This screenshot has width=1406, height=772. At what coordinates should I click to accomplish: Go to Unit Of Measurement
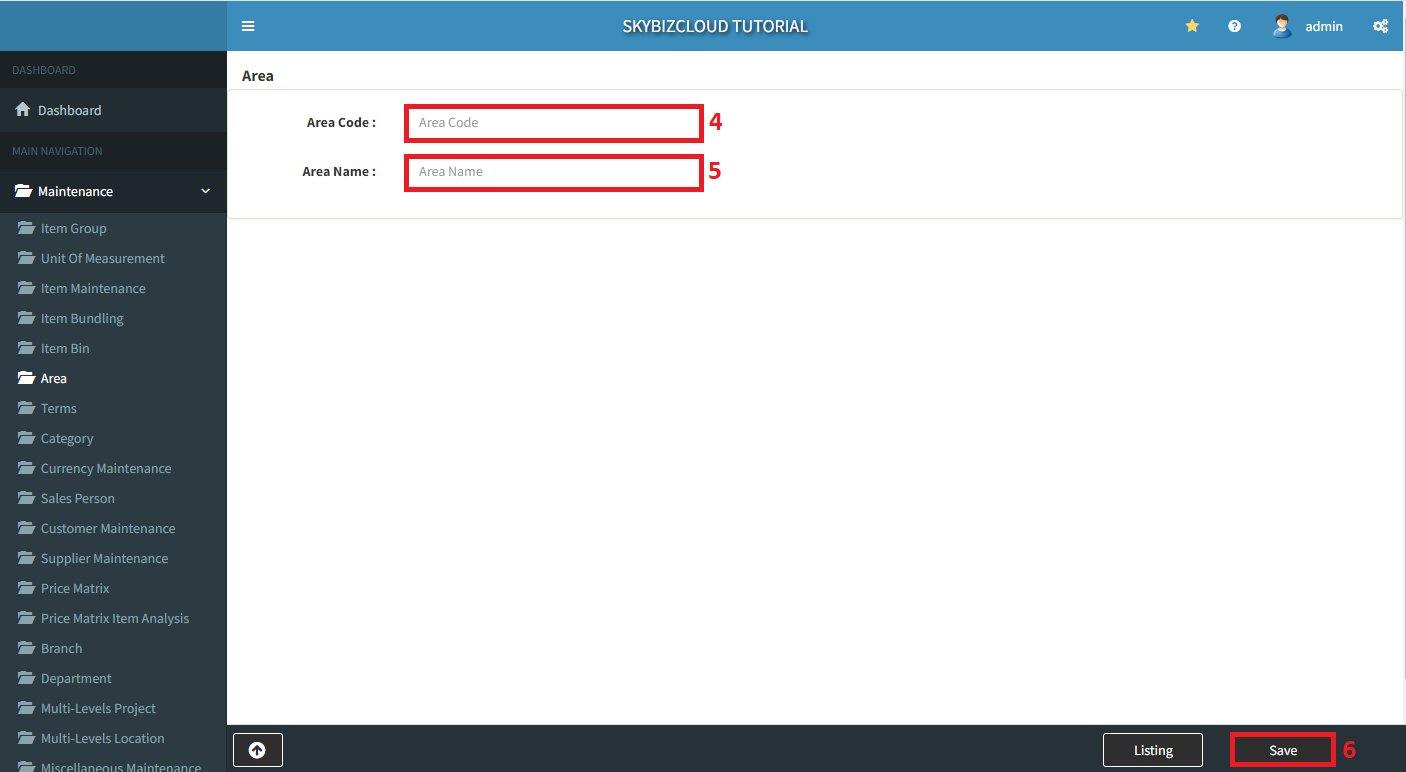coord(102,258)
